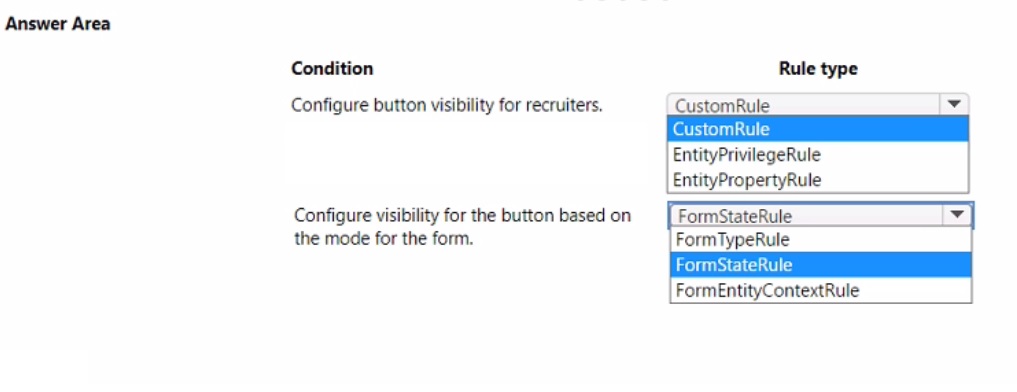Click the Condition column header
1017x392 pixels.
point(332,68)
